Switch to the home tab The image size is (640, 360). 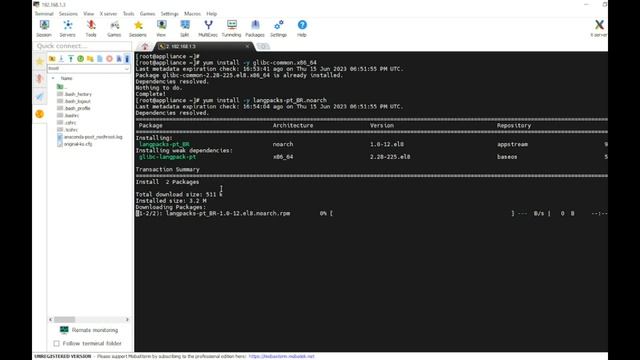click(144, 46)
